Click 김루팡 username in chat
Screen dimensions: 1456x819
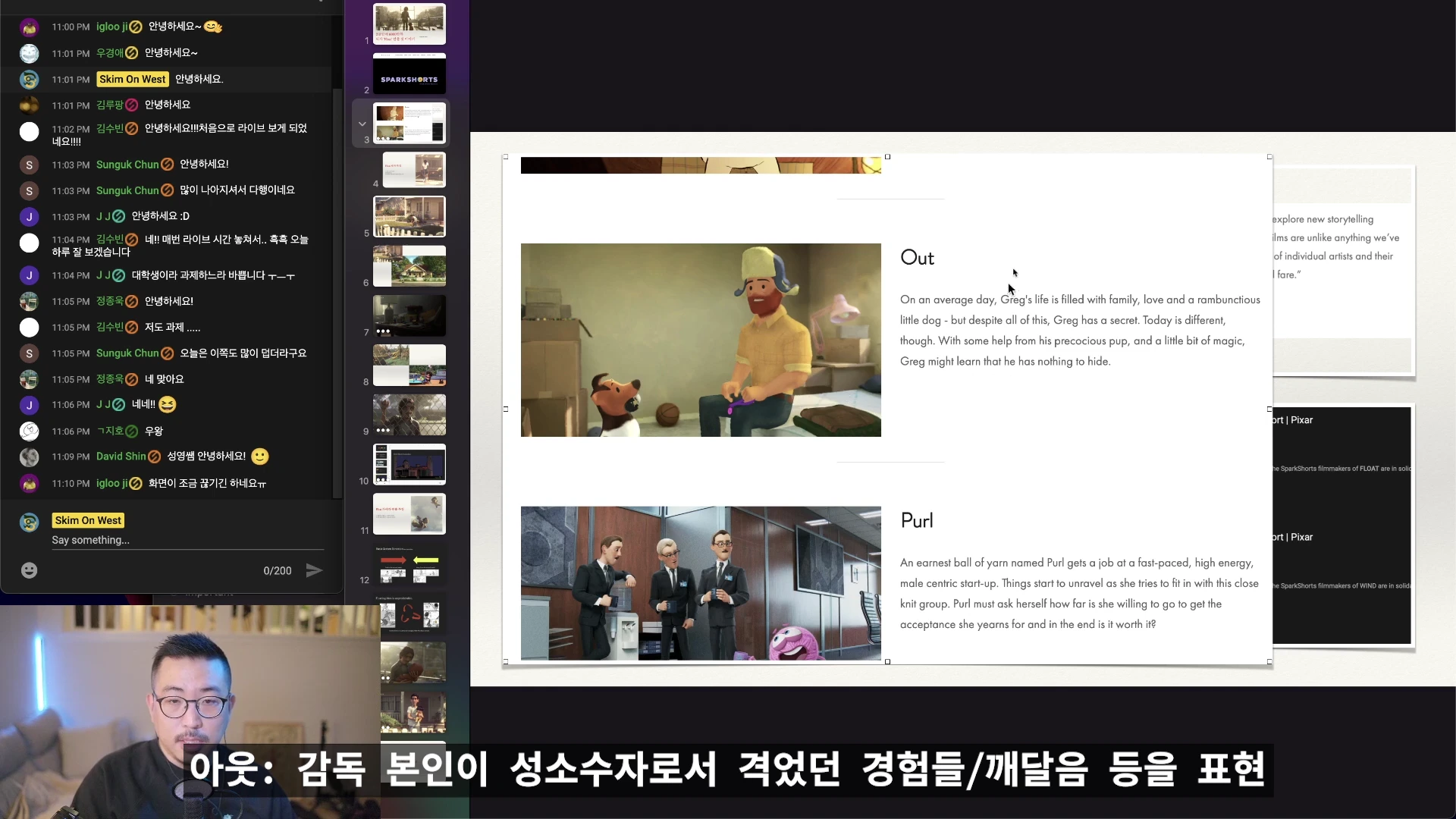(110, 105)
